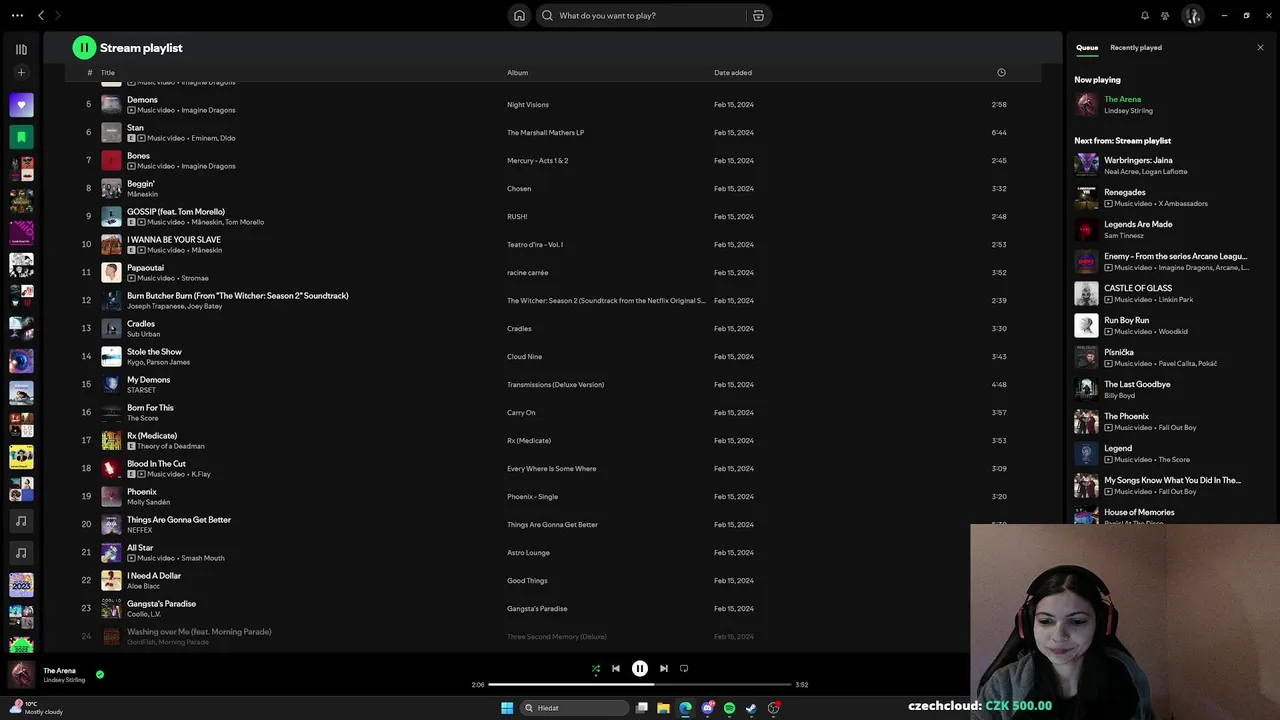This screenshot has width=1280, height=720.
Task: Open the racine carrée album link
Action: [527, 272]
